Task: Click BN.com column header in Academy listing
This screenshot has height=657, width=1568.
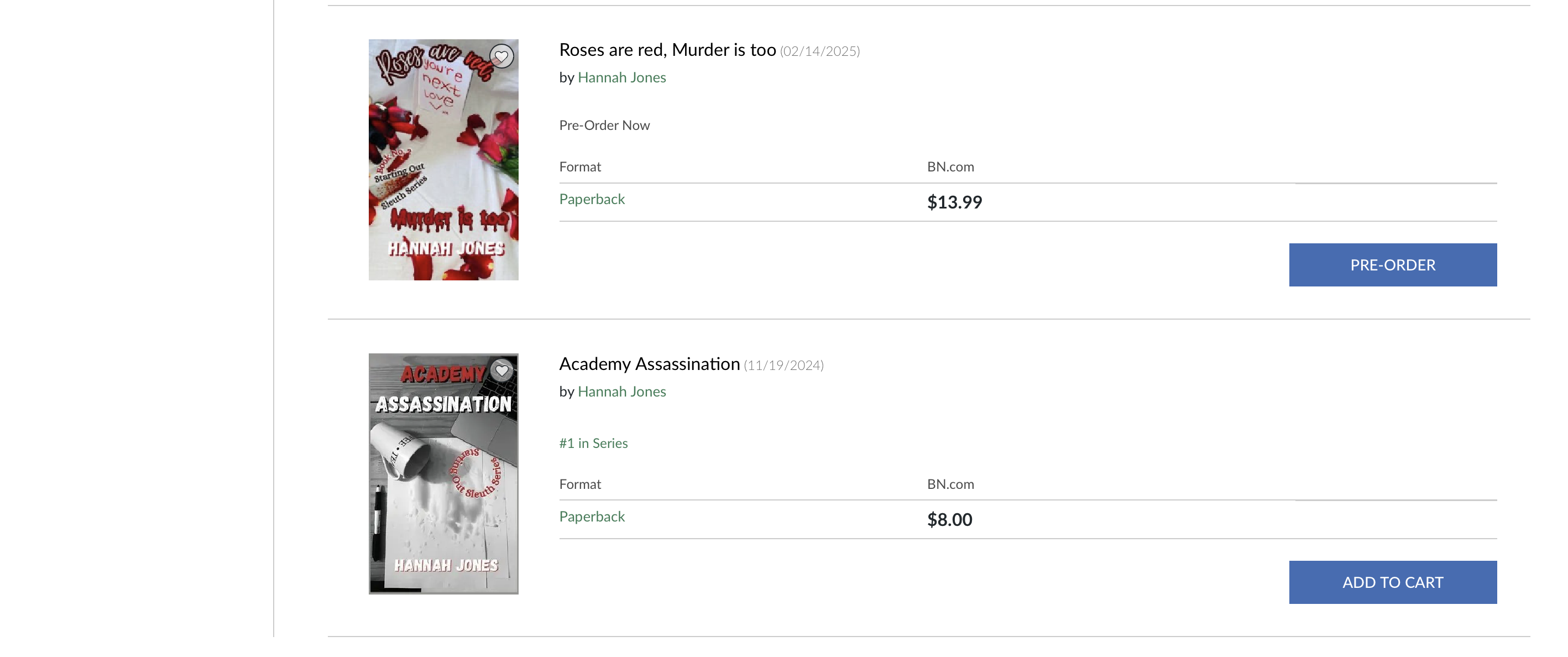Action: (949, 484)
